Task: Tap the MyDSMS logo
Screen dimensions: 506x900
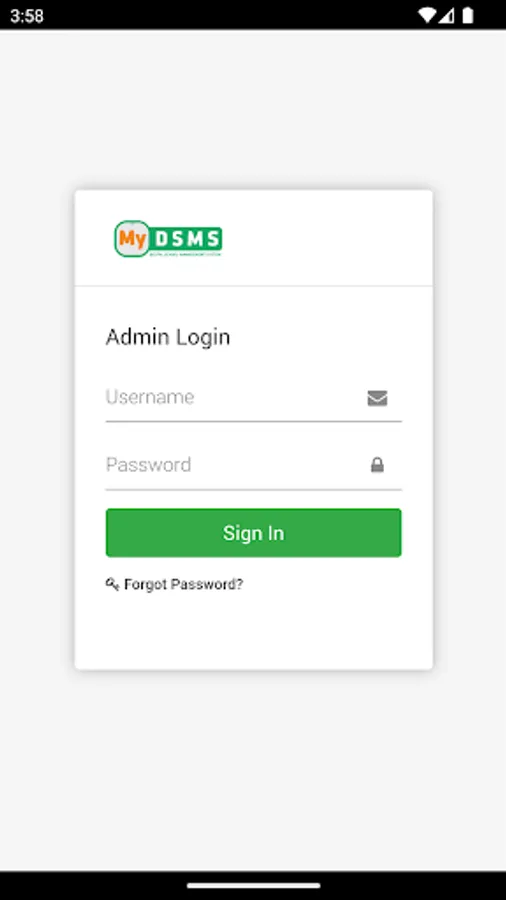Action: (x=168, y=239)
